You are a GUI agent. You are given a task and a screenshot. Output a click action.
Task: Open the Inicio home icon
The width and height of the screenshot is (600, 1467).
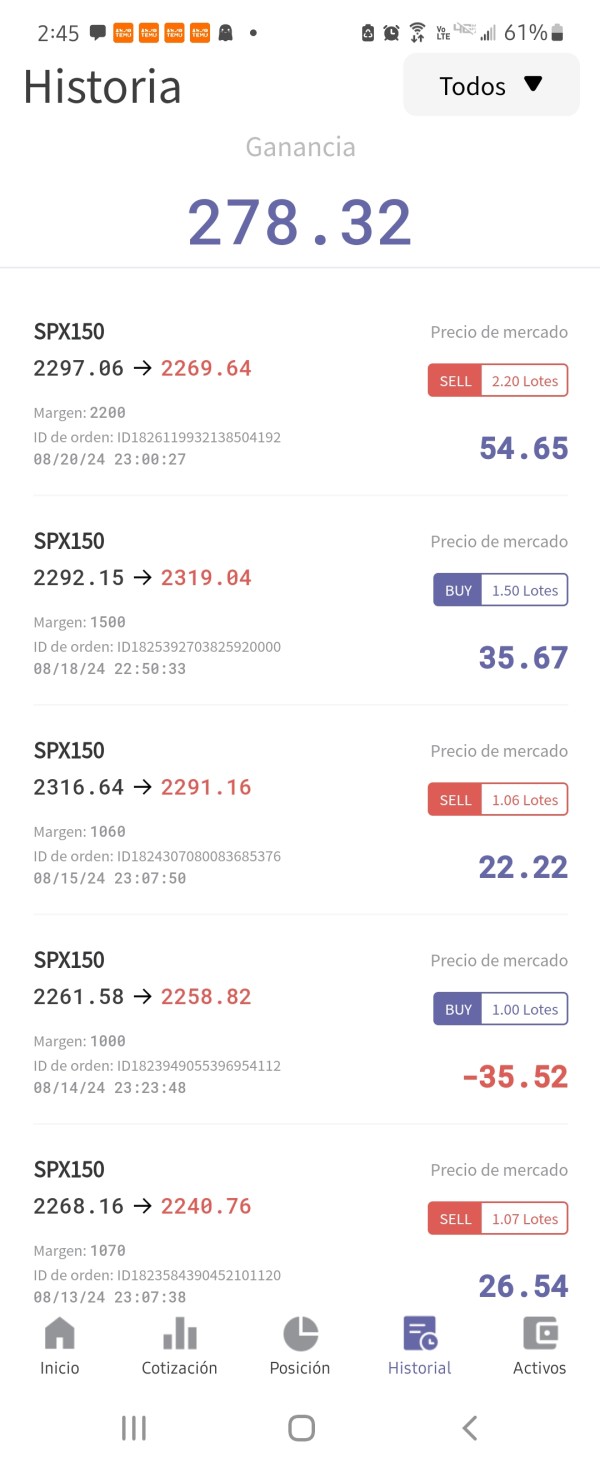pos(60,1334)
